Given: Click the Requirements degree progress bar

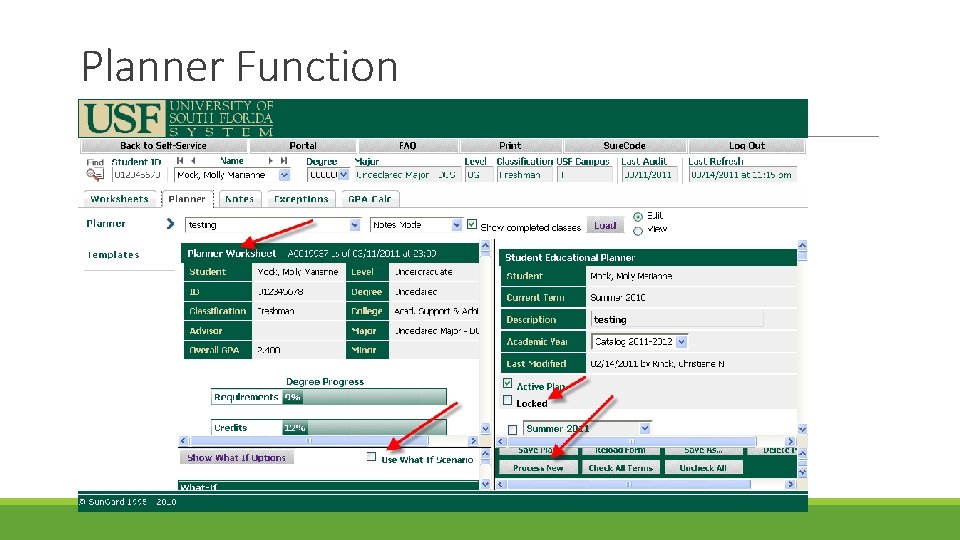Looking at the screenshot, I should click(x=329, y=397).
